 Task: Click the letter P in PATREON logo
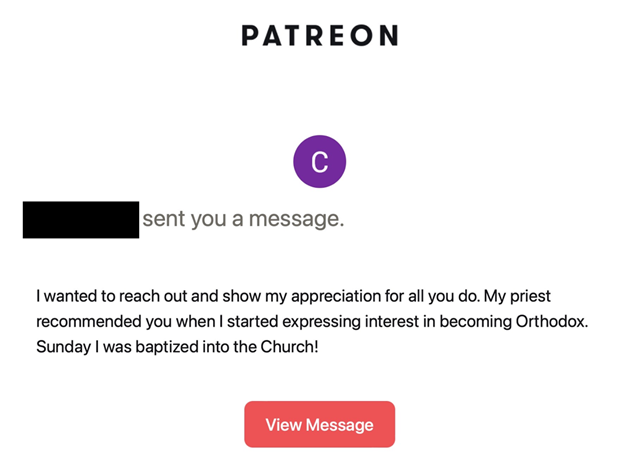[x=250, y=35]
